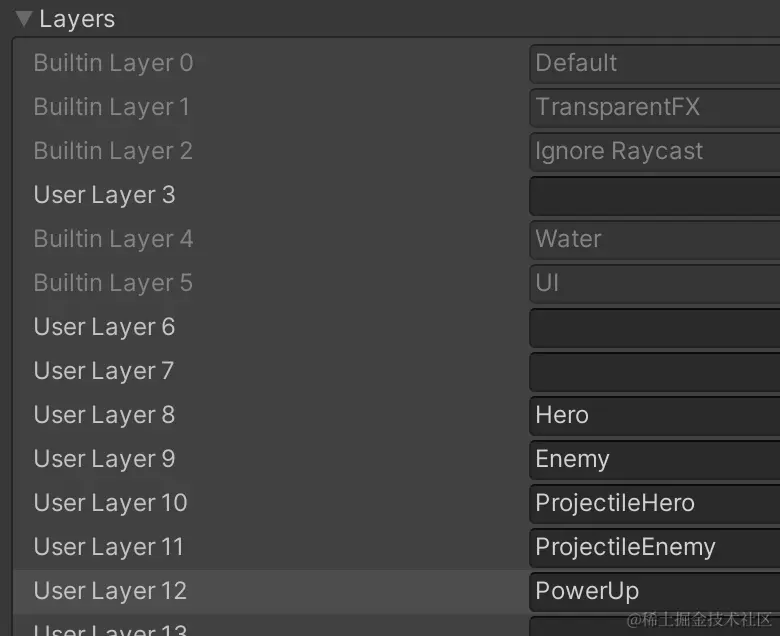Click the TransparentFX builtin layer field
This screenshot has height=636, width=780.
[654, 107]
